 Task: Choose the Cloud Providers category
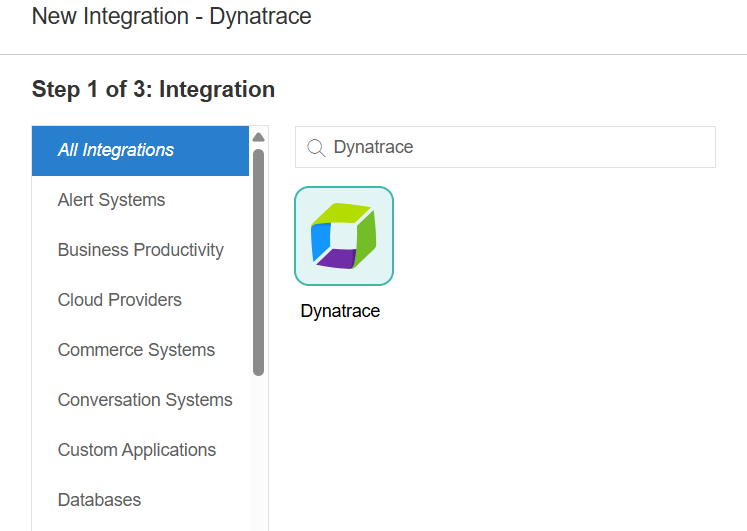click(120, 300)
